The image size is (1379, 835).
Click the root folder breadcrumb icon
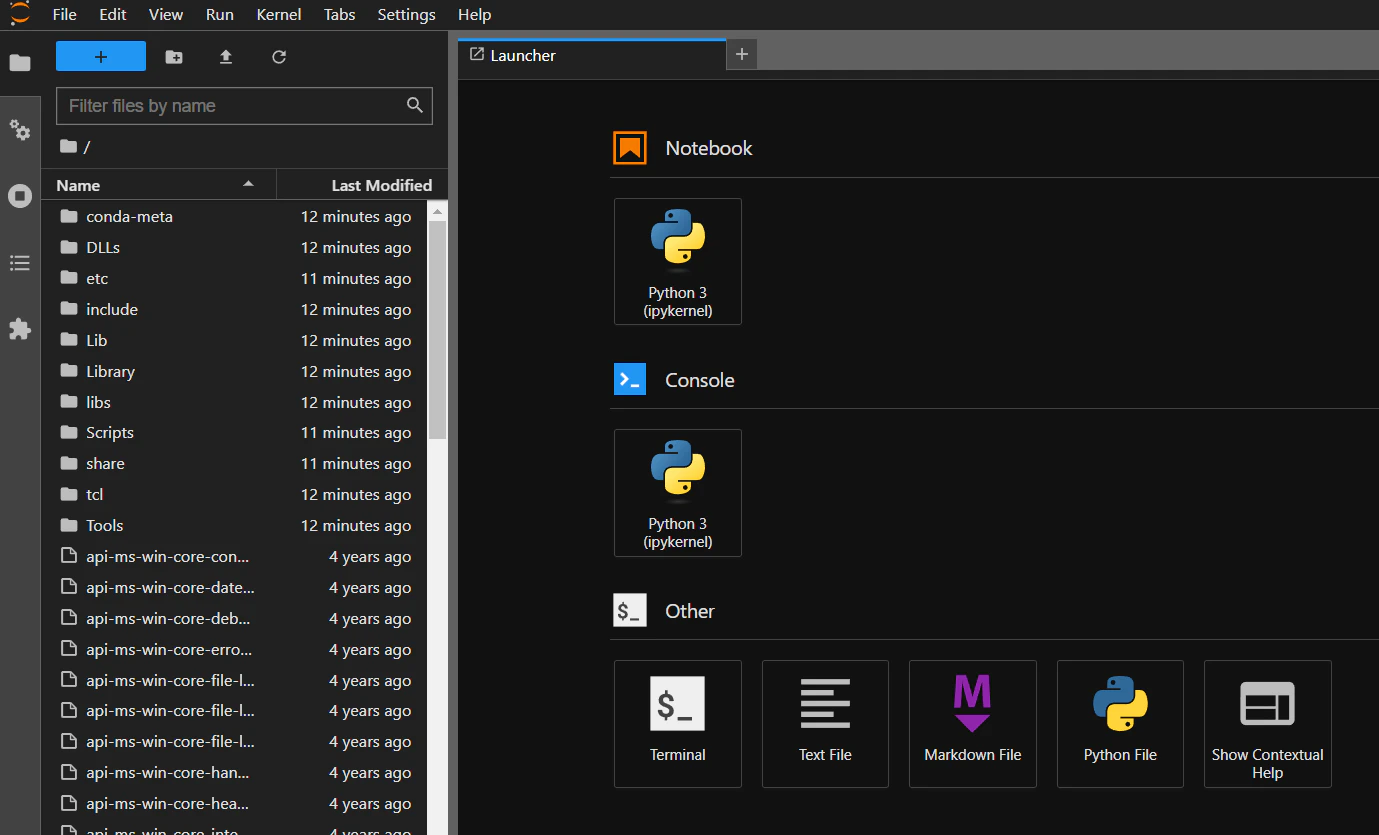coord(68,147)
